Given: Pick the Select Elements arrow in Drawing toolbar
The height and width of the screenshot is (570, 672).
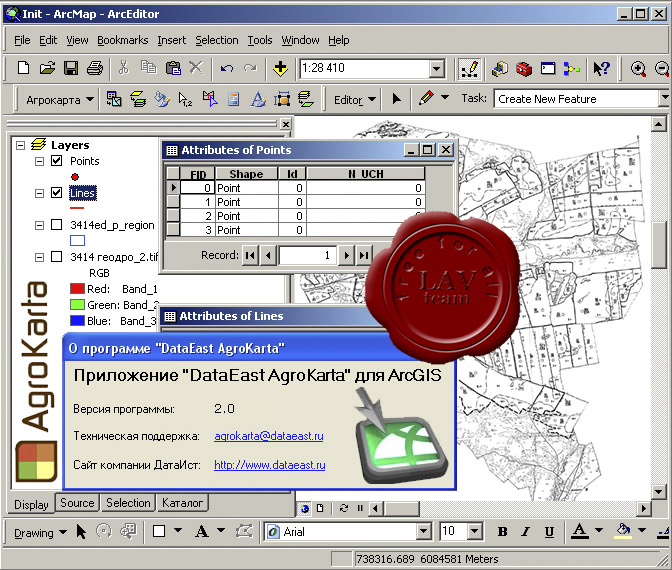Looking at the screenshot, I should pyautogui.click(x=81, y=532).
